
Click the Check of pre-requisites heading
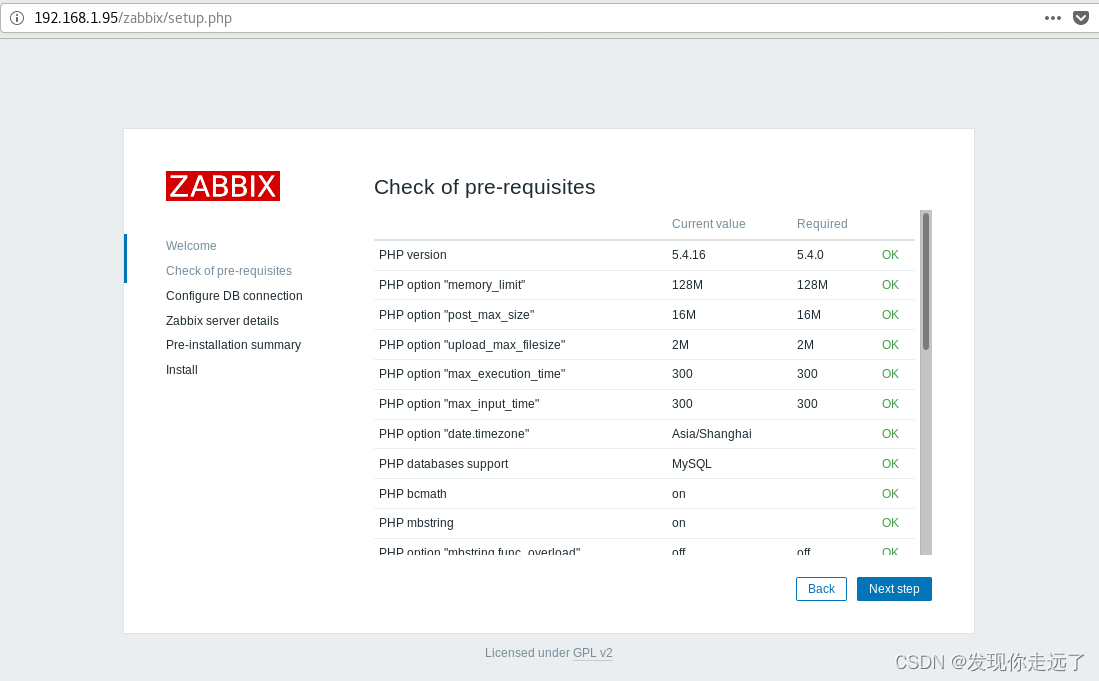[484, 187]
